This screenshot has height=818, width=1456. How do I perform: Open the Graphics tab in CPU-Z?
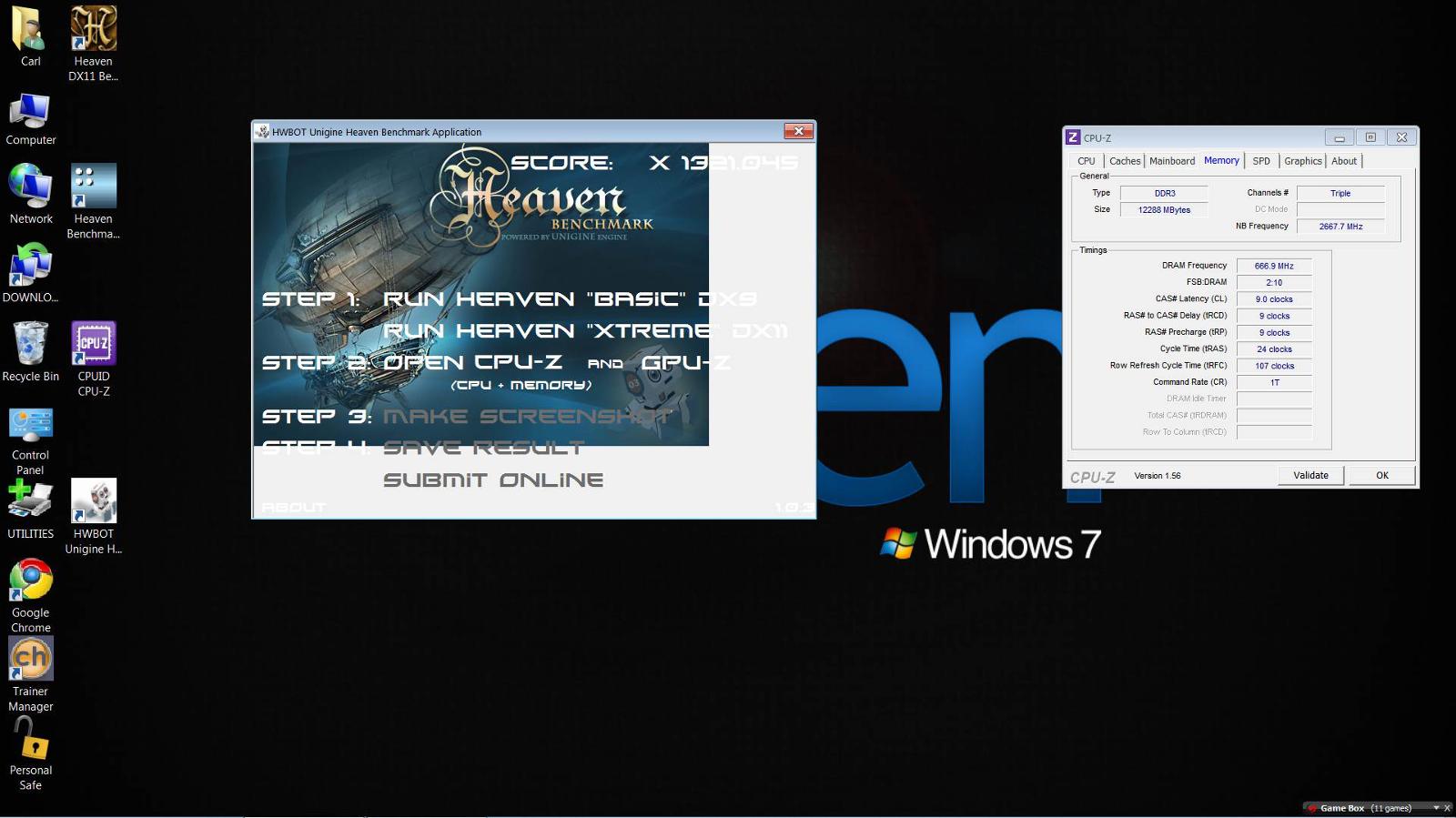pos(1303,161)
